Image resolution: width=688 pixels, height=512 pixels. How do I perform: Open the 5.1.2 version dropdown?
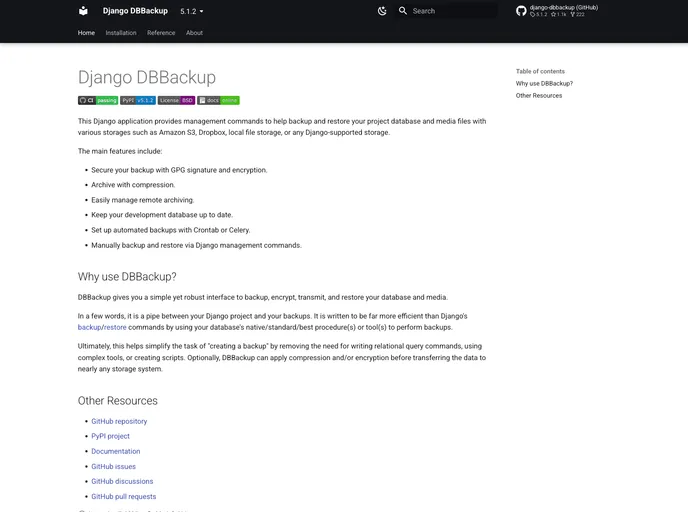tap(191, 11)
